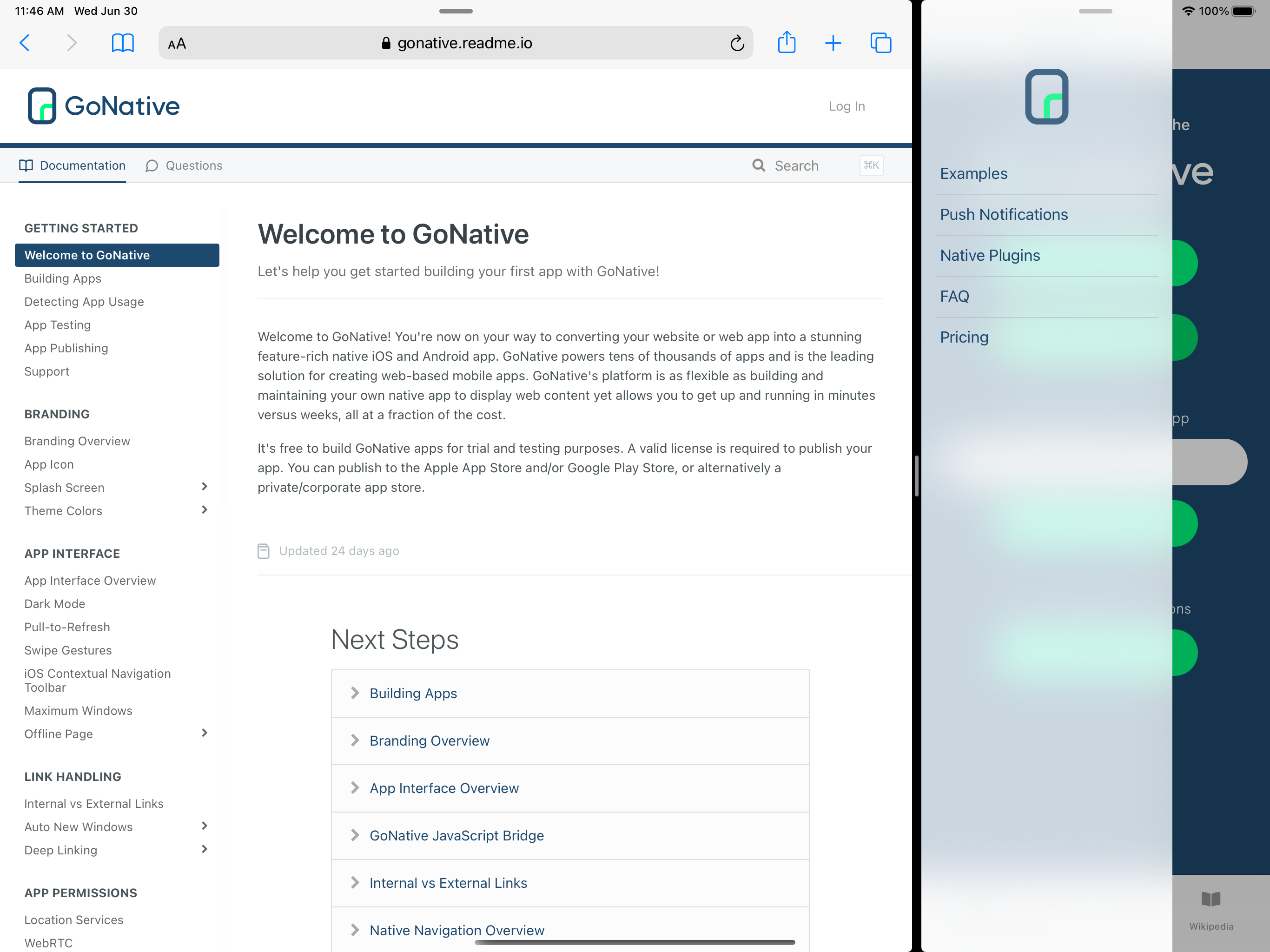Select Push Notifications in slide-over menu

tap(1046, 215)
